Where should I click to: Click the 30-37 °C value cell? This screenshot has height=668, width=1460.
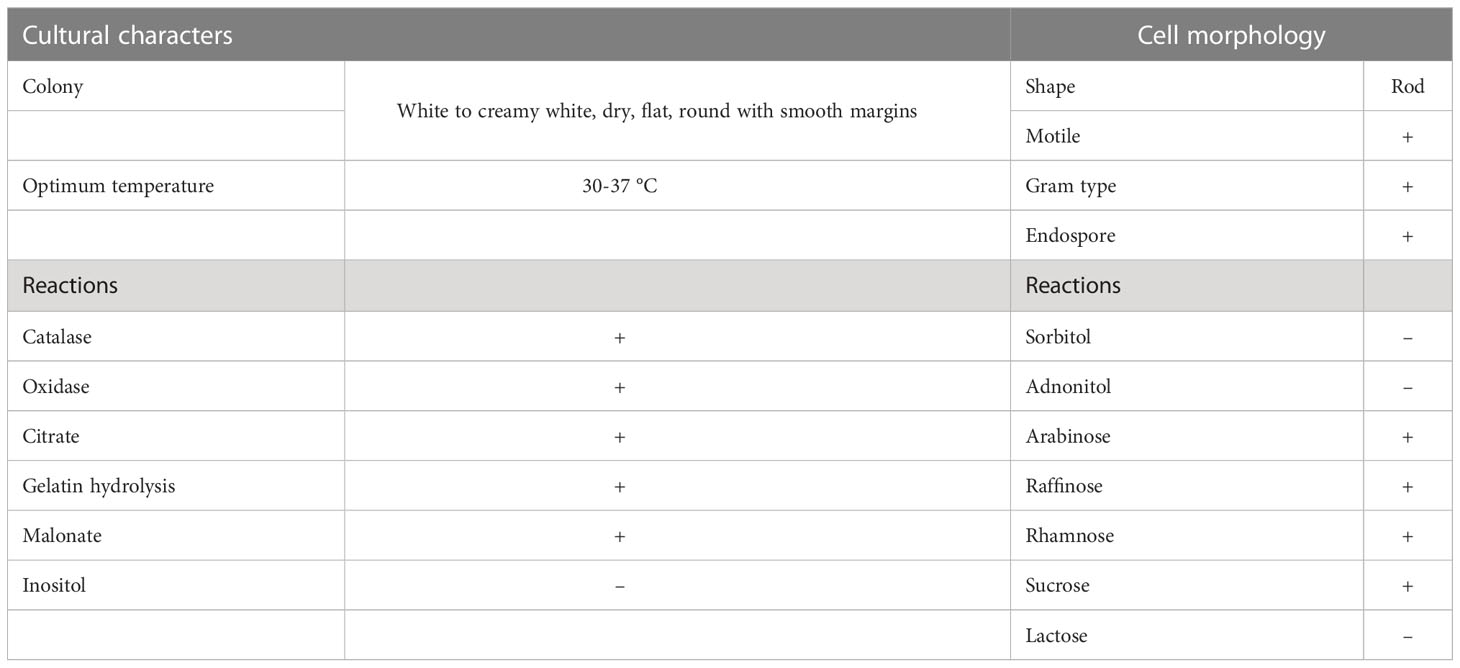[620, 186]
